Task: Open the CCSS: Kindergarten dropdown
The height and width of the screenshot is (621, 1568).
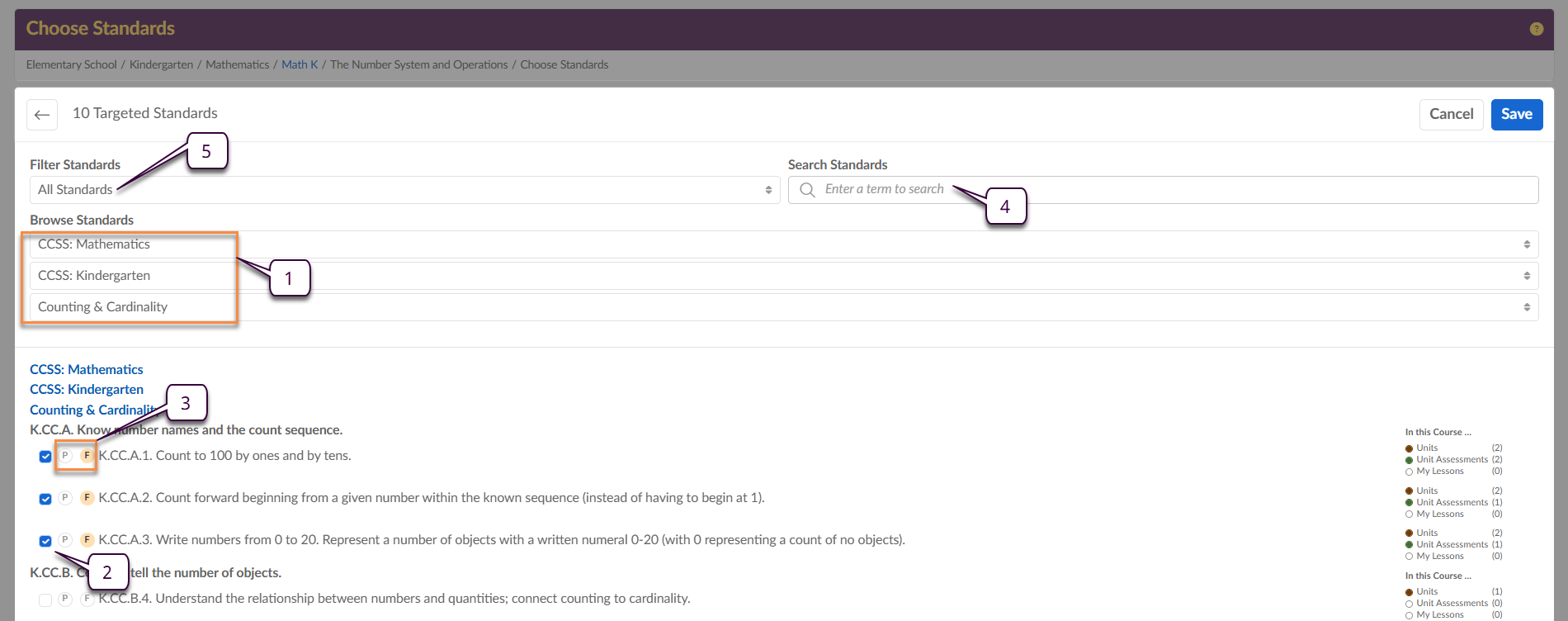Action: tap(784, 276)
